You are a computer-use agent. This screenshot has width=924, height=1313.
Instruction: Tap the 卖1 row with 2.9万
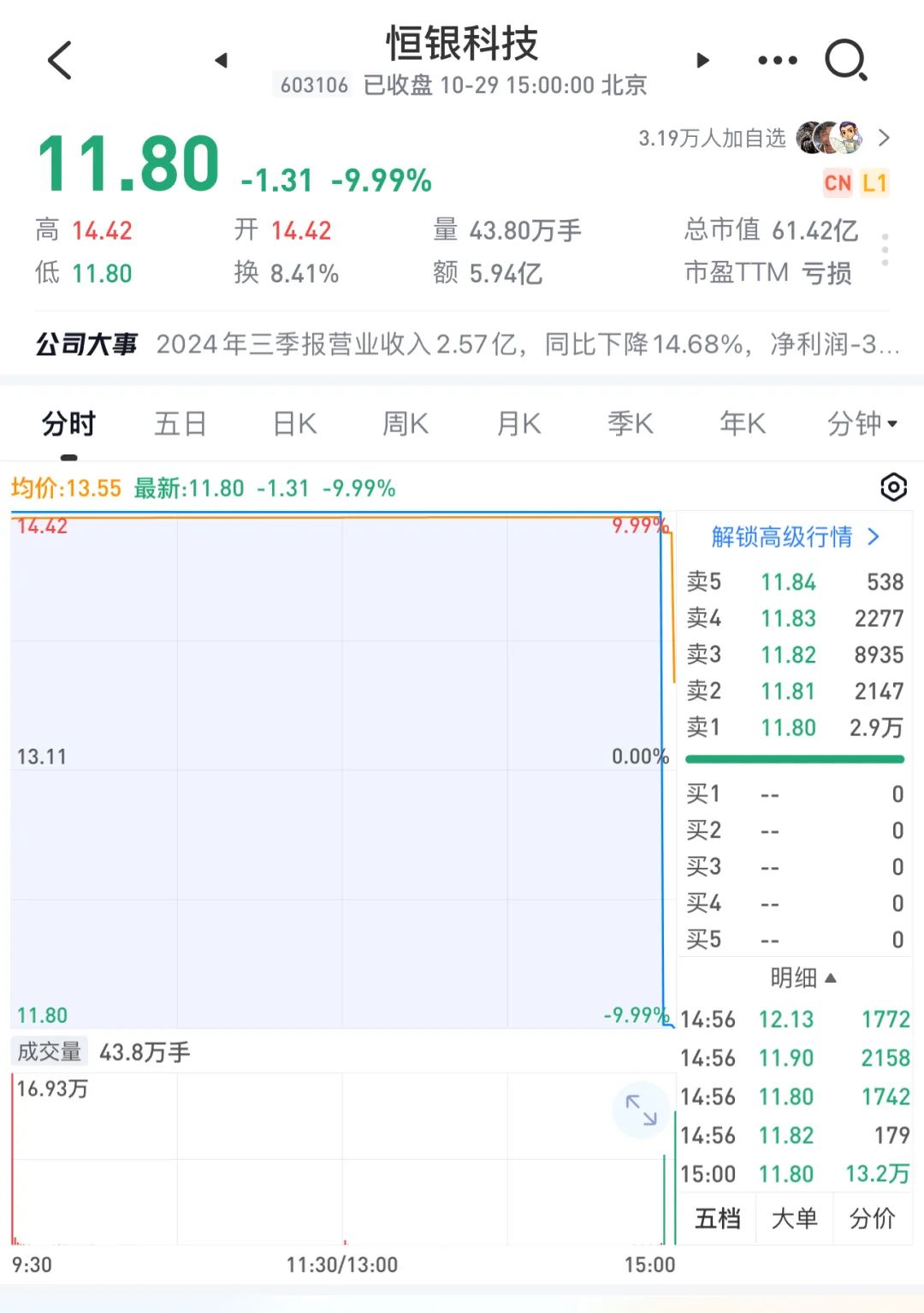pos(795,728)
